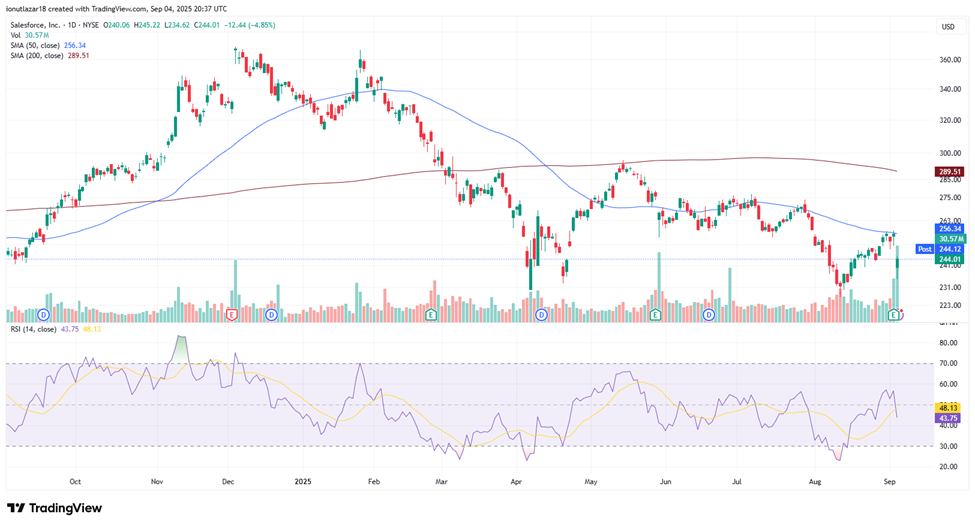Click the 48.13 RSI axis value label
This screenshot has height=529, width=975.
pos(949,408)
